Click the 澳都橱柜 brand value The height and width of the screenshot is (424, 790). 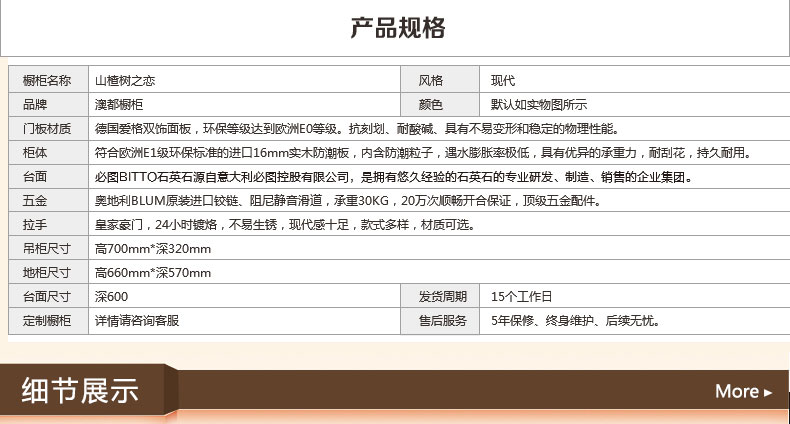click(119, 104)
